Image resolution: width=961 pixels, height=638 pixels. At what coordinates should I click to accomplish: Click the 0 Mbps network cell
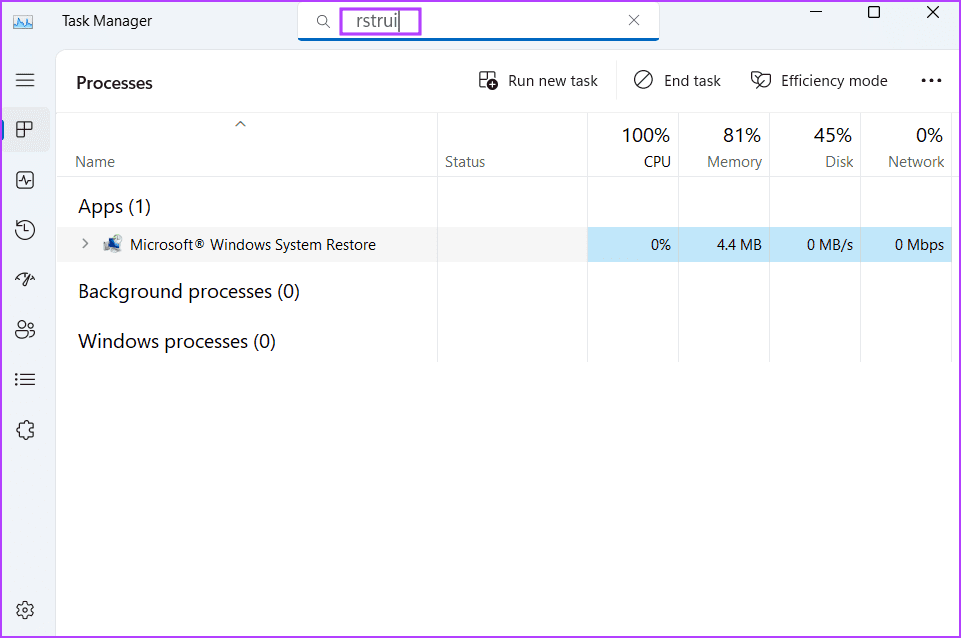[x=906, y=245]
